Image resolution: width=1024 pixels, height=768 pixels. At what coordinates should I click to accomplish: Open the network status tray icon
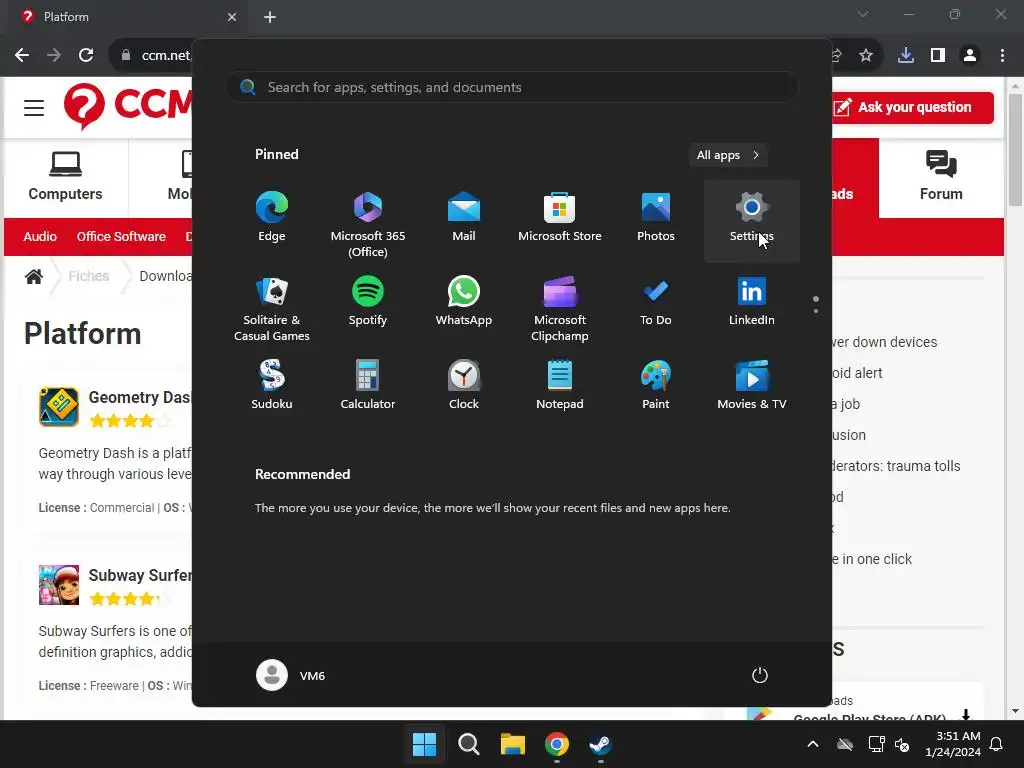pos(876,744)
